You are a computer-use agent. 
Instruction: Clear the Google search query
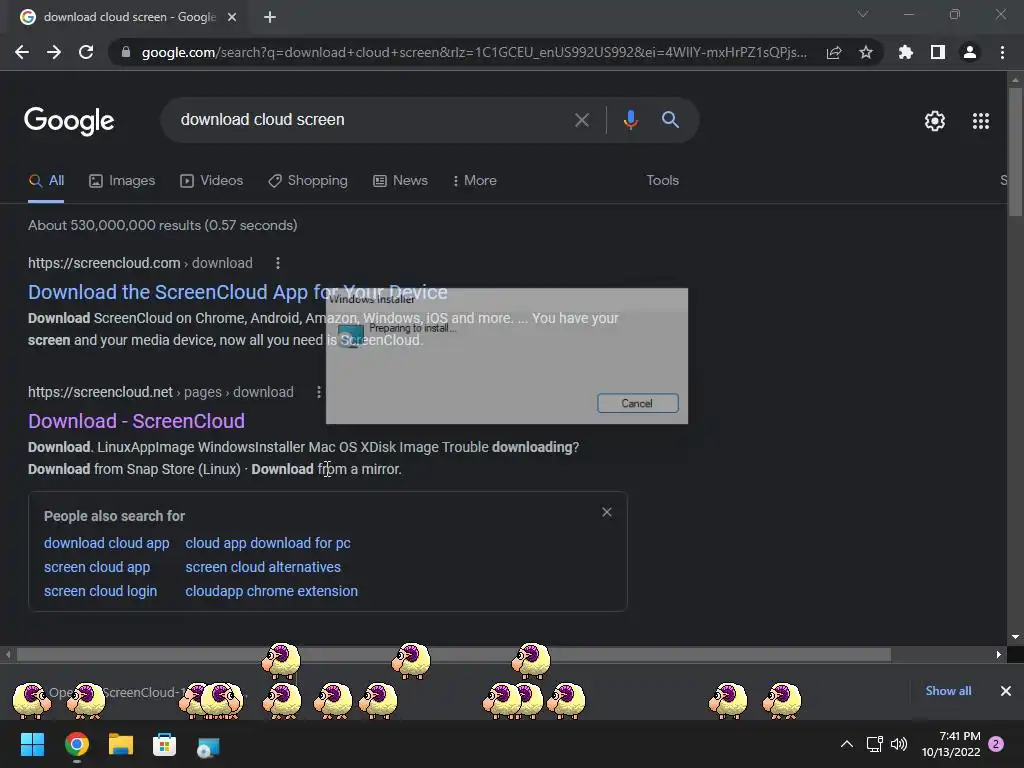(x=582, y=120)
